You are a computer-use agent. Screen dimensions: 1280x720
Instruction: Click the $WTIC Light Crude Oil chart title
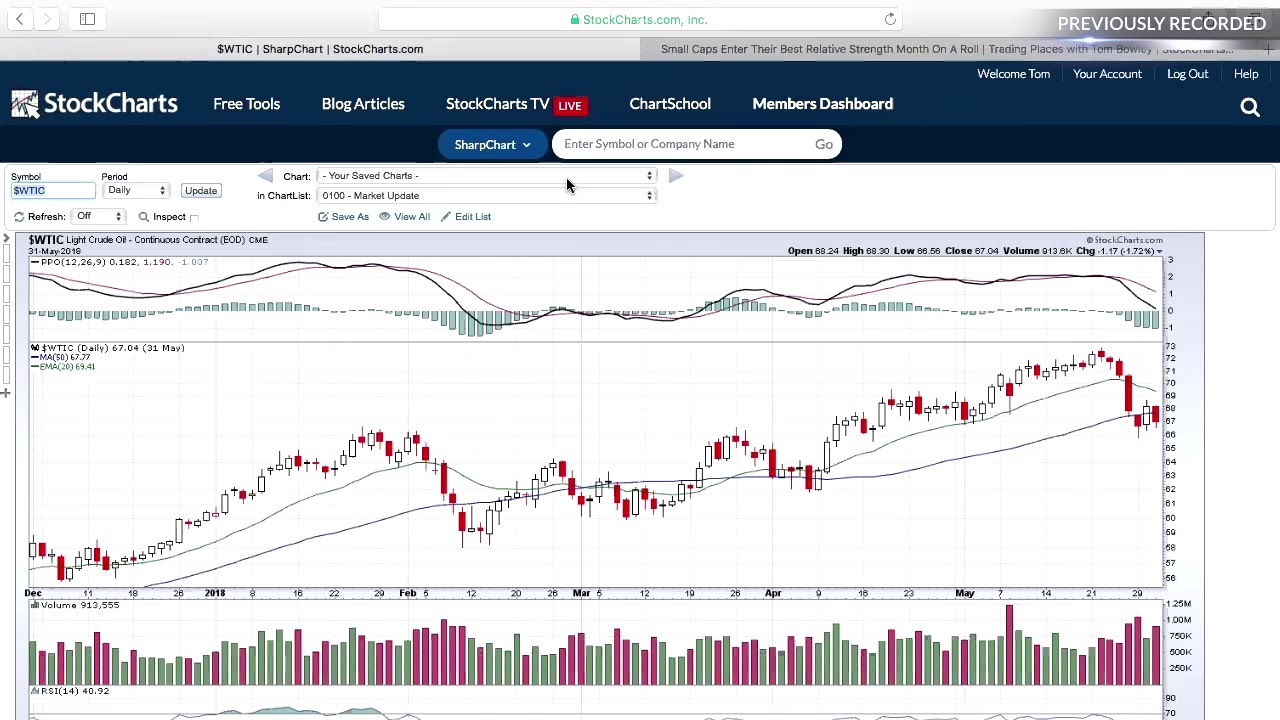pyautogui.click(x=148, y=240)
